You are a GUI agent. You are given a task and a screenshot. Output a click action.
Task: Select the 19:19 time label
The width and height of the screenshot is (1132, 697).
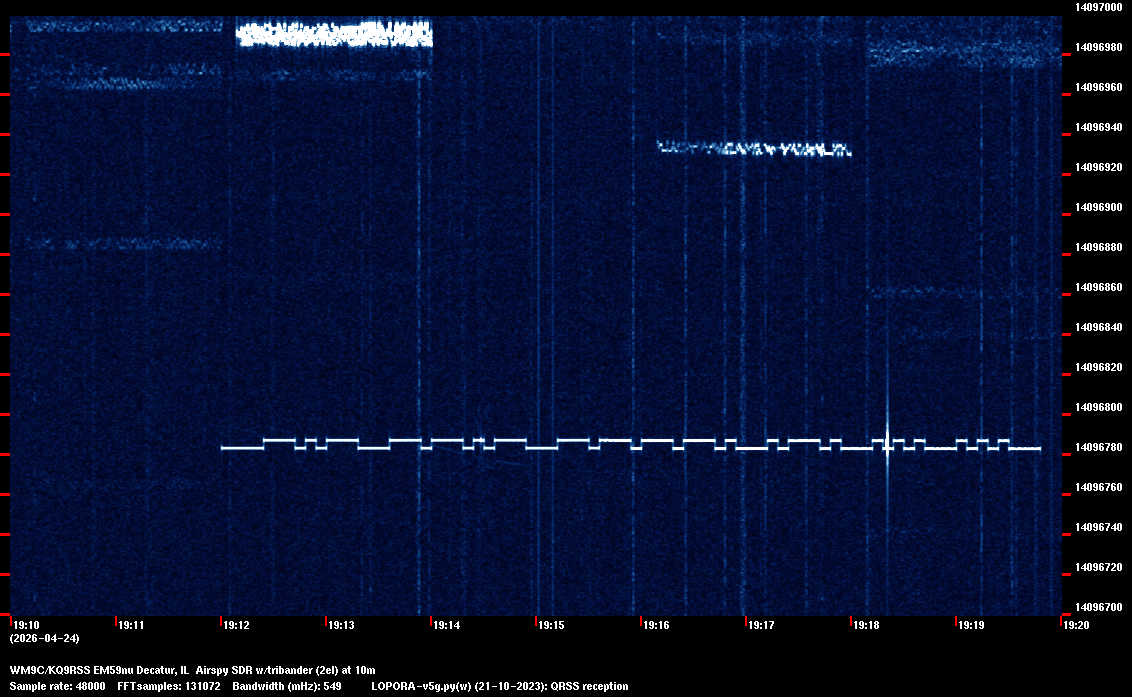pos(971,625)
